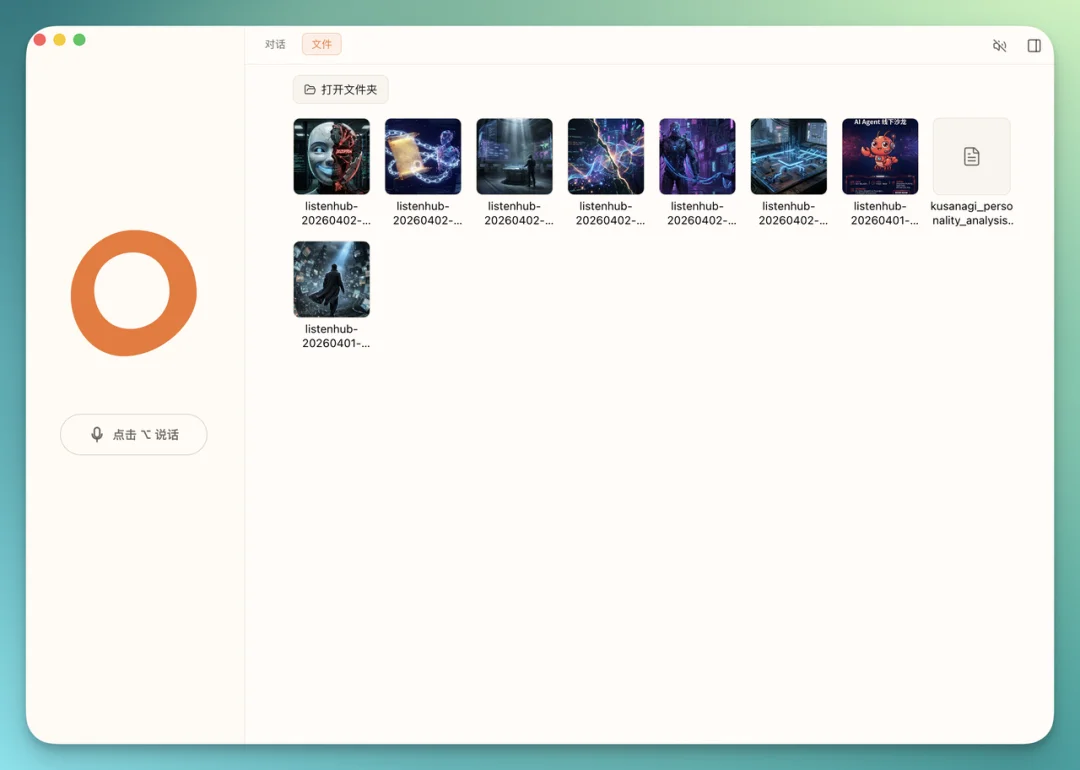Click the kusanagi_personality_analysis file name text

(971, 213)
